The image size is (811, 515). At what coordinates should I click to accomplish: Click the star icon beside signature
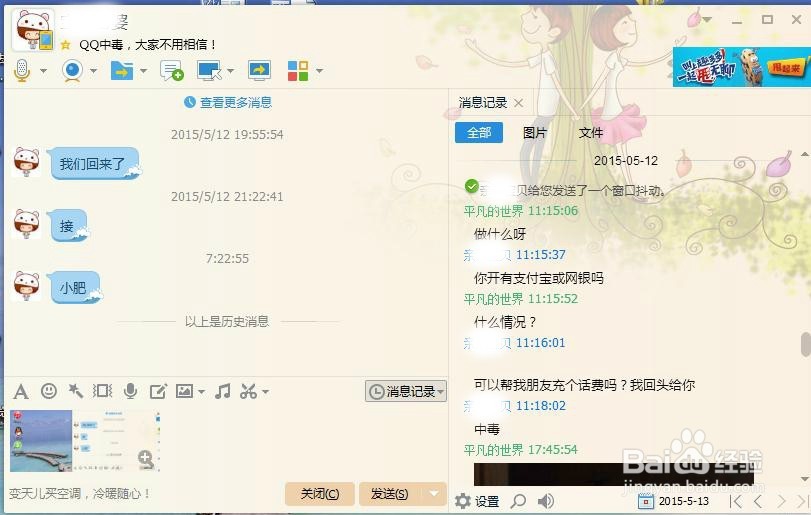[x=65, y=45]
